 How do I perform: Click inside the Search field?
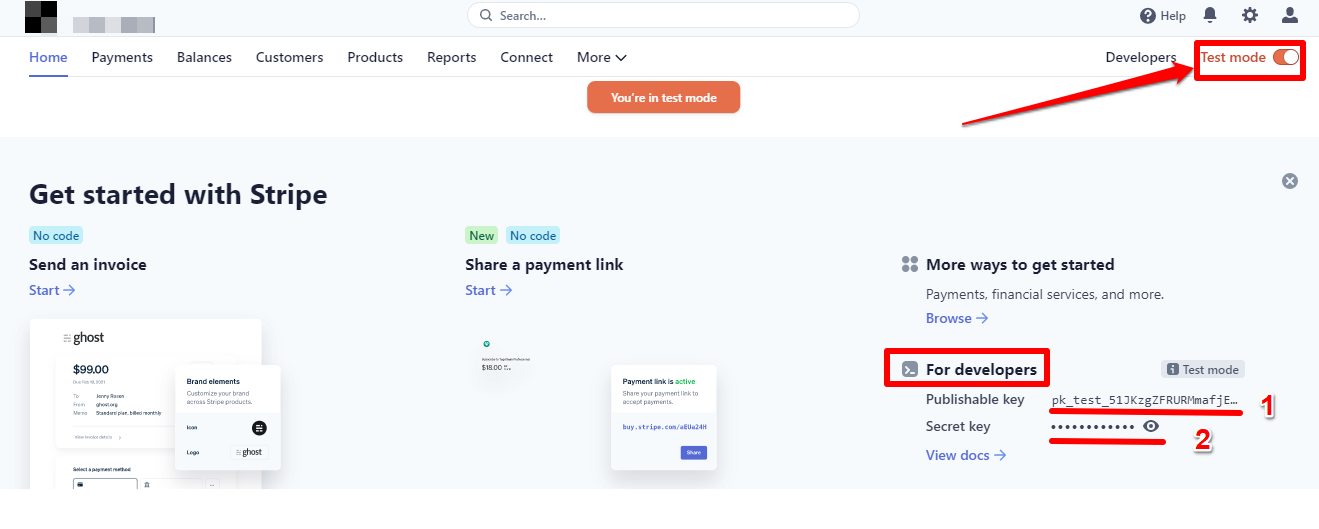(x=670, y=16)
